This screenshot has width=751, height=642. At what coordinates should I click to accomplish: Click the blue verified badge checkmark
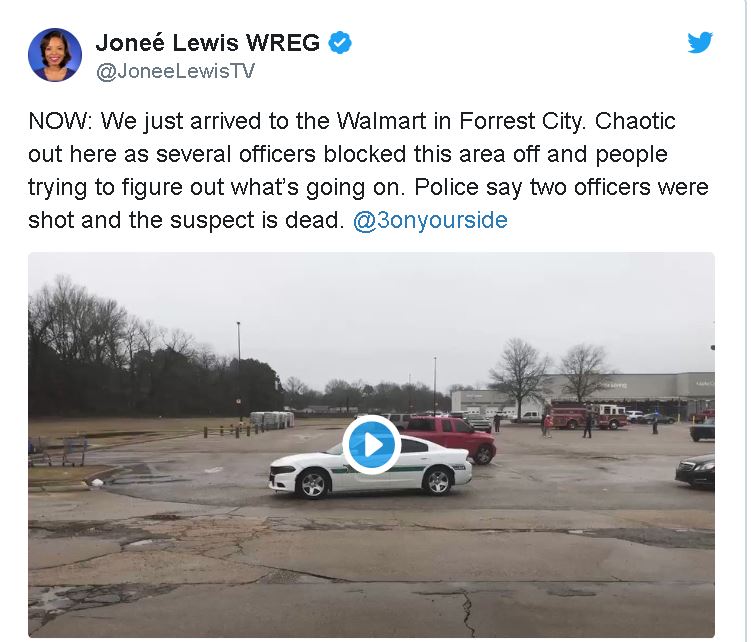click(340, 43)
